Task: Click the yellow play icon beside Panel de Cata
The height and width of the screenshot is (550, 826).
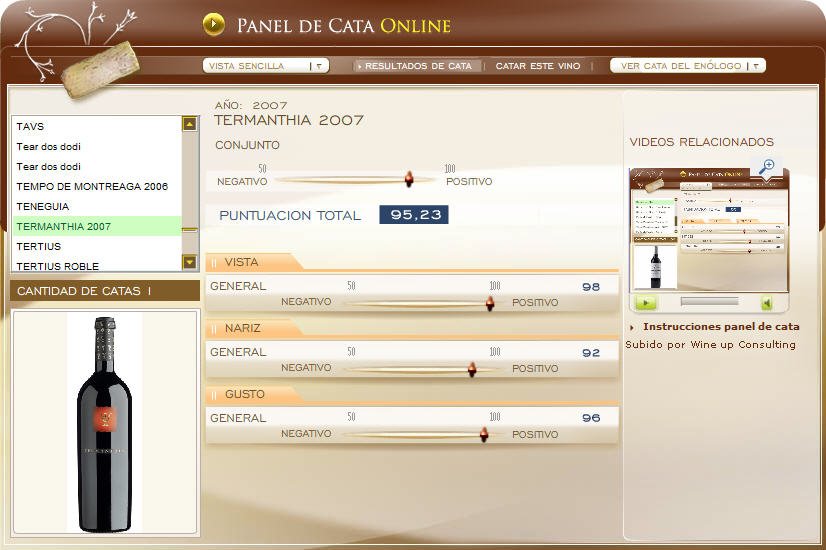Action: [x=213, y=24]
